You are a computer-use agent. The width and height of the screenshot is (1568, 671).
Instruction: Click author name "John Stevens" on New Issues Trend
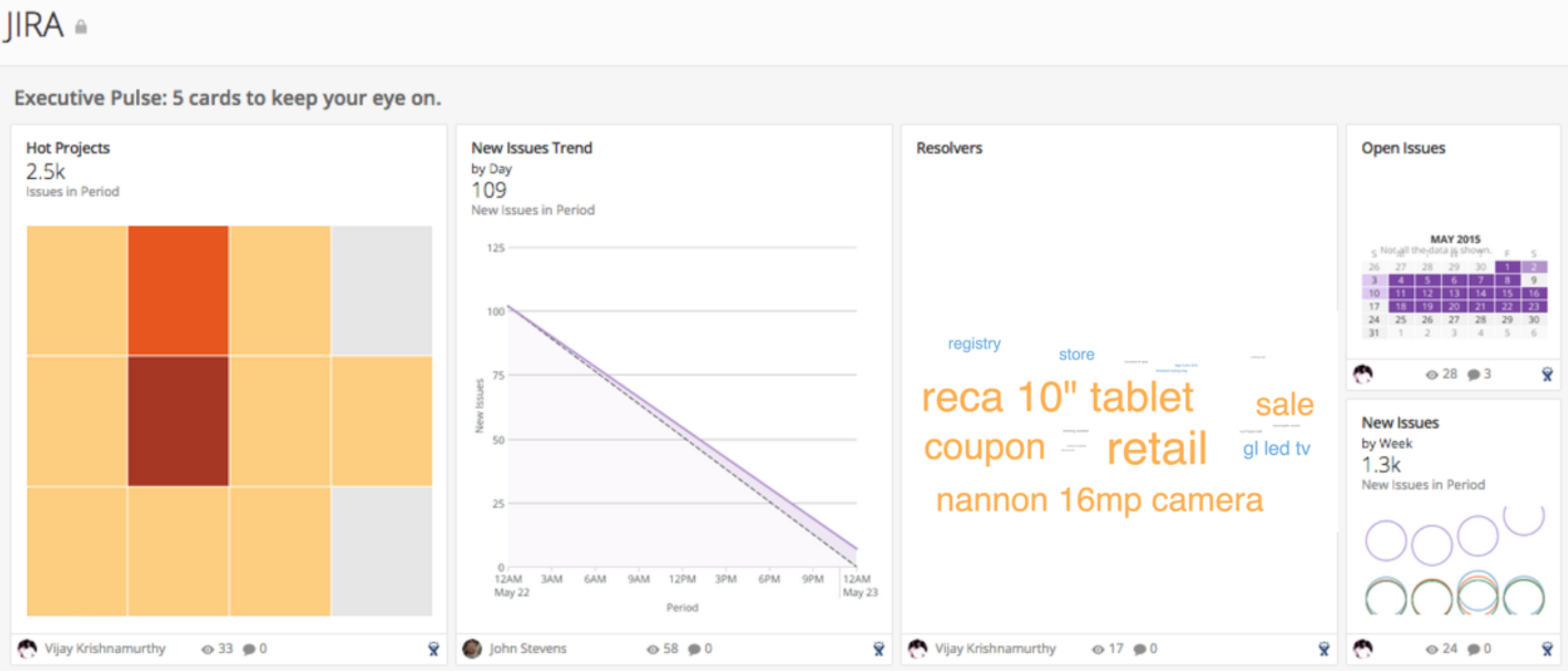528,648
